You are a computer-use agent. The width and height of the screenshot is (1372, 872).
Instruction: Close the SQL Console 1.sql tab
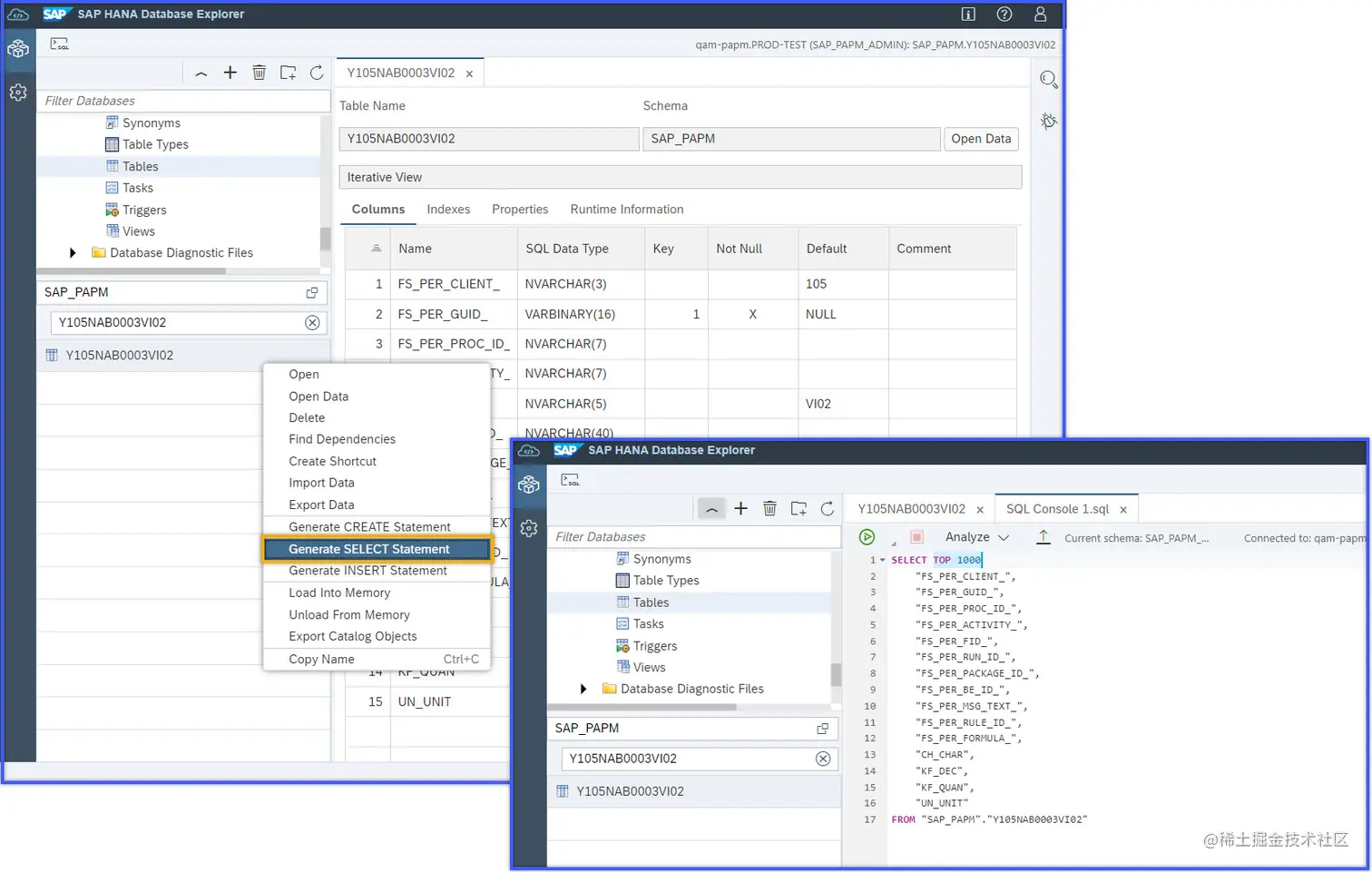pos(1123,510)
